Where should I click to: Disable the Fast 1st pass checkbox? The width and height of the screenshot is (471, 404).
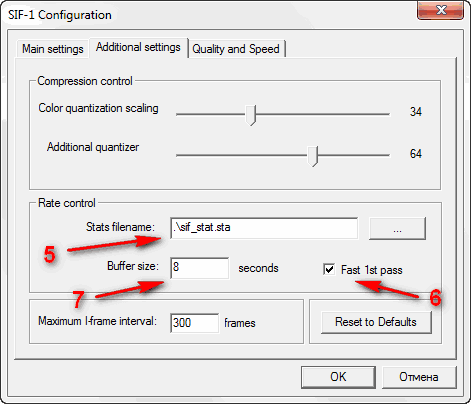click(329, 269)
